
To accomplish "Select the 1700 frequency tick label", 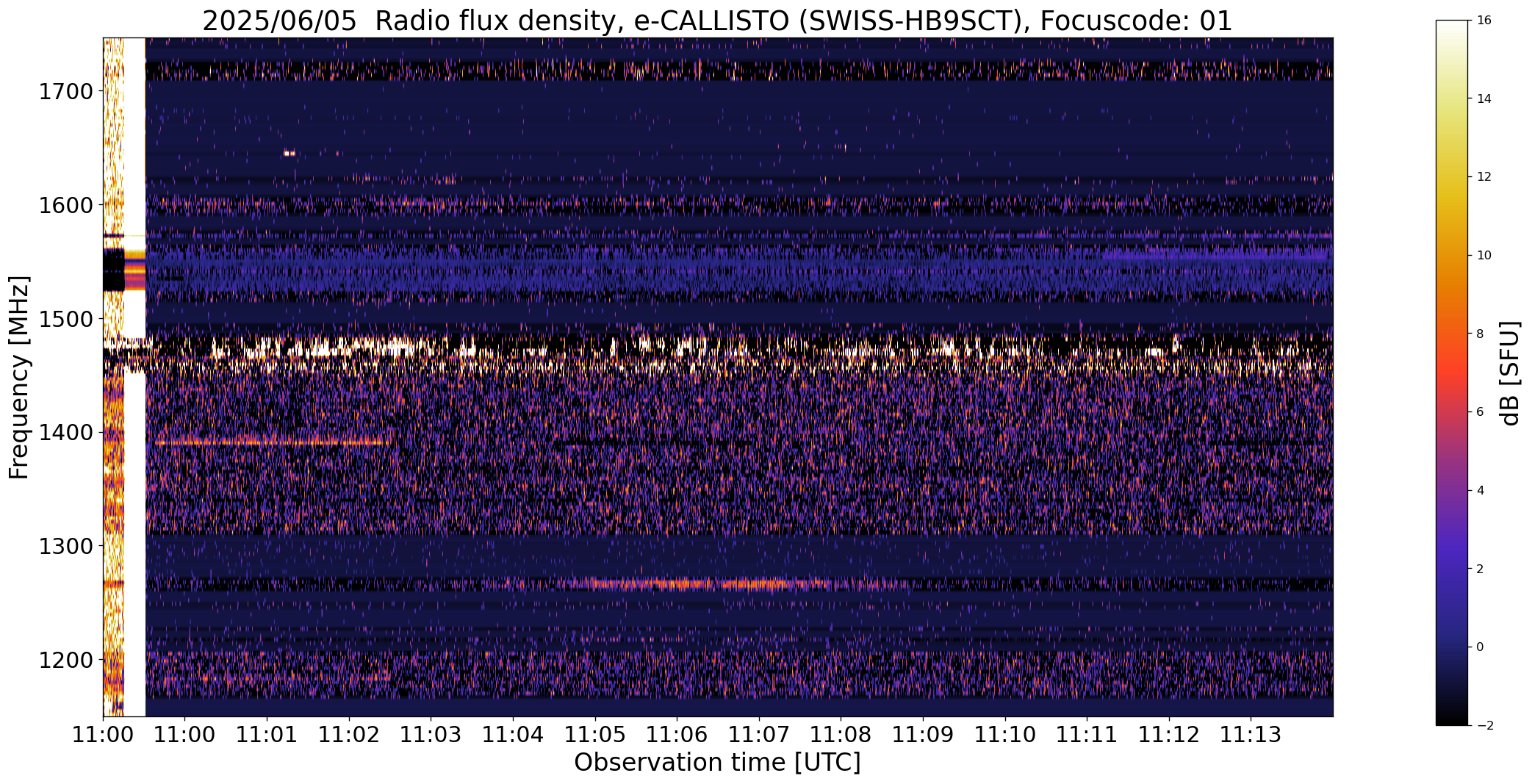I will click(65, 92).
